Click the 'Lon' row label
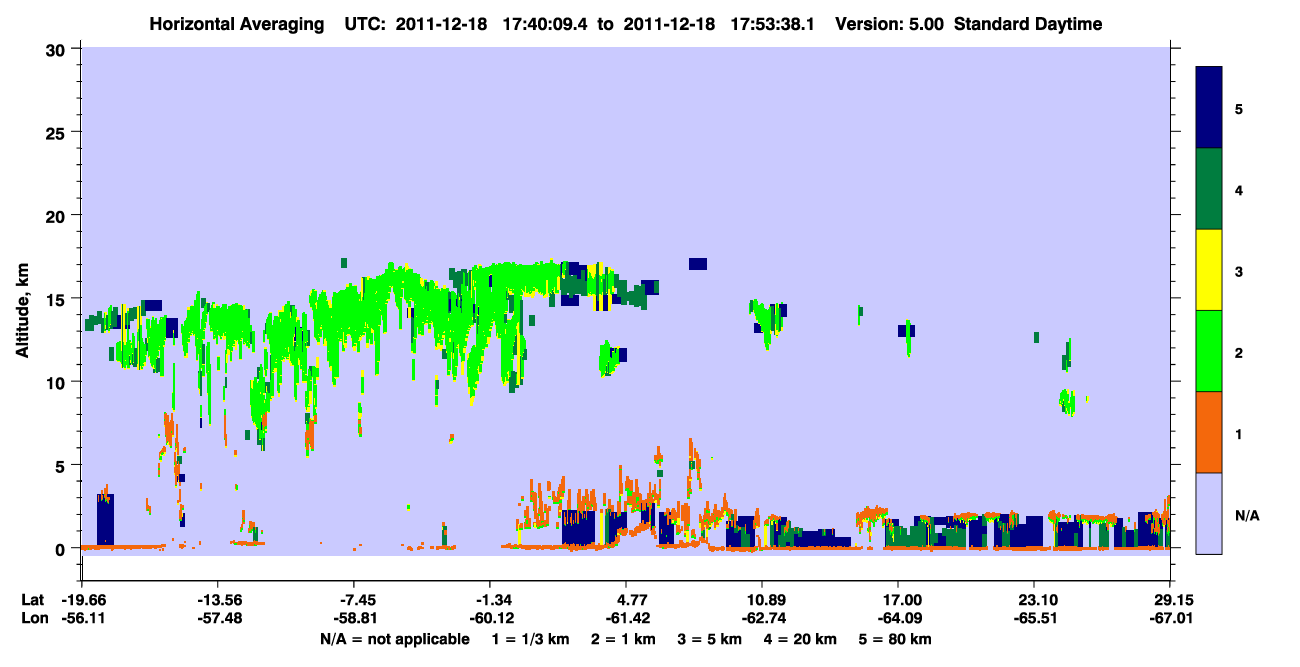Image resolution: width=1300 pixels, height=667 pixels. coord(34,618)
